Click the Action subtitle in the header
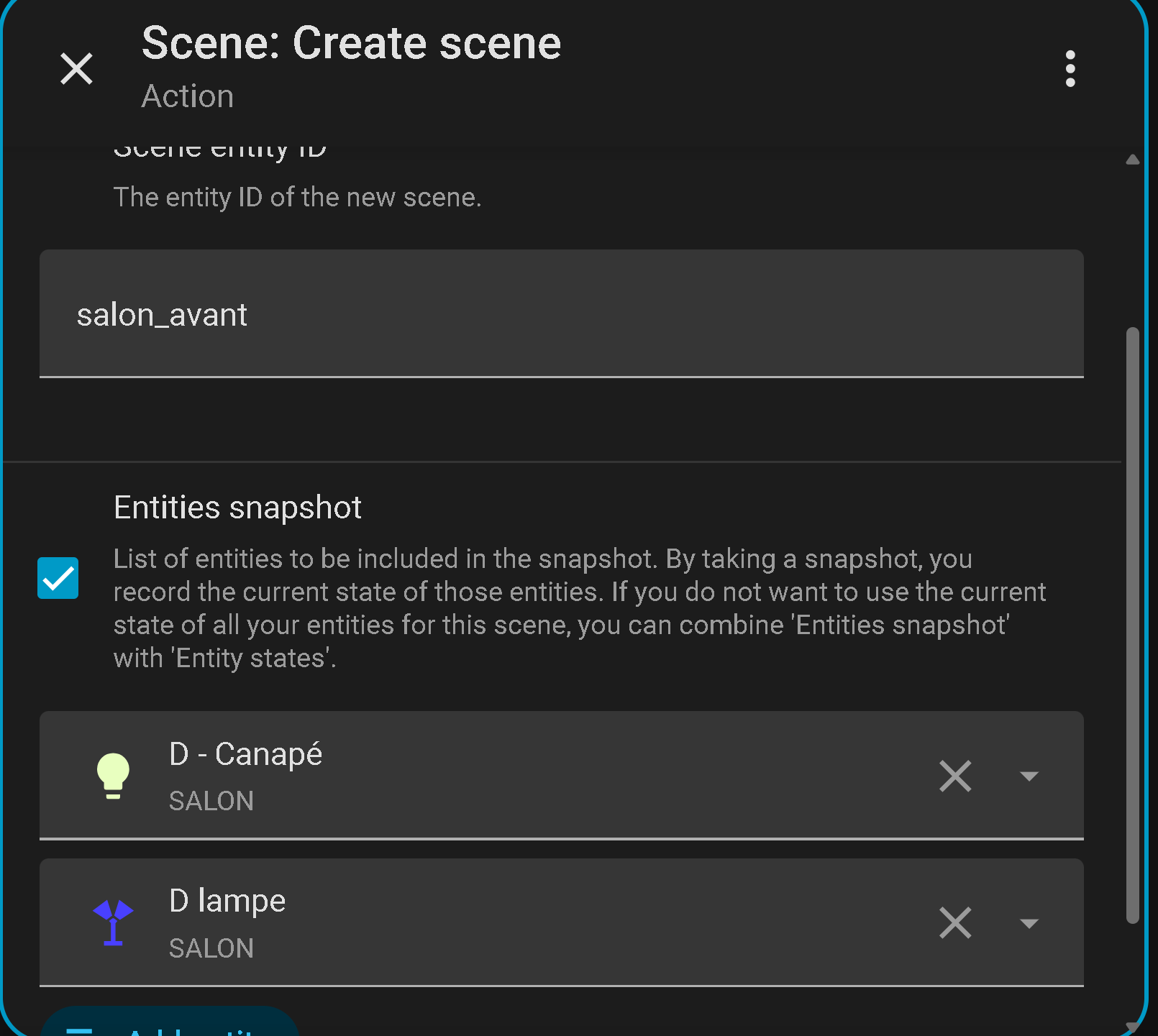Image resolution: width=1158 pixels, height=1036 pixels. (x=188, y=96)
